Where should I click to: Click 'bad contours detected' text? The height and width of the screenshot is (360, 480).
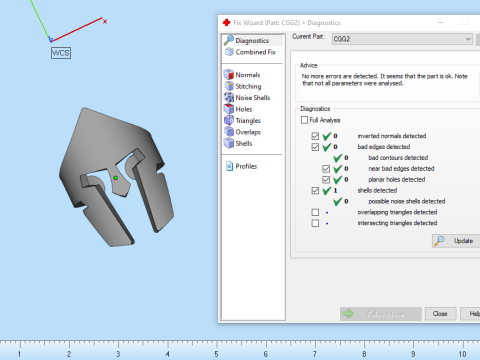398,158
